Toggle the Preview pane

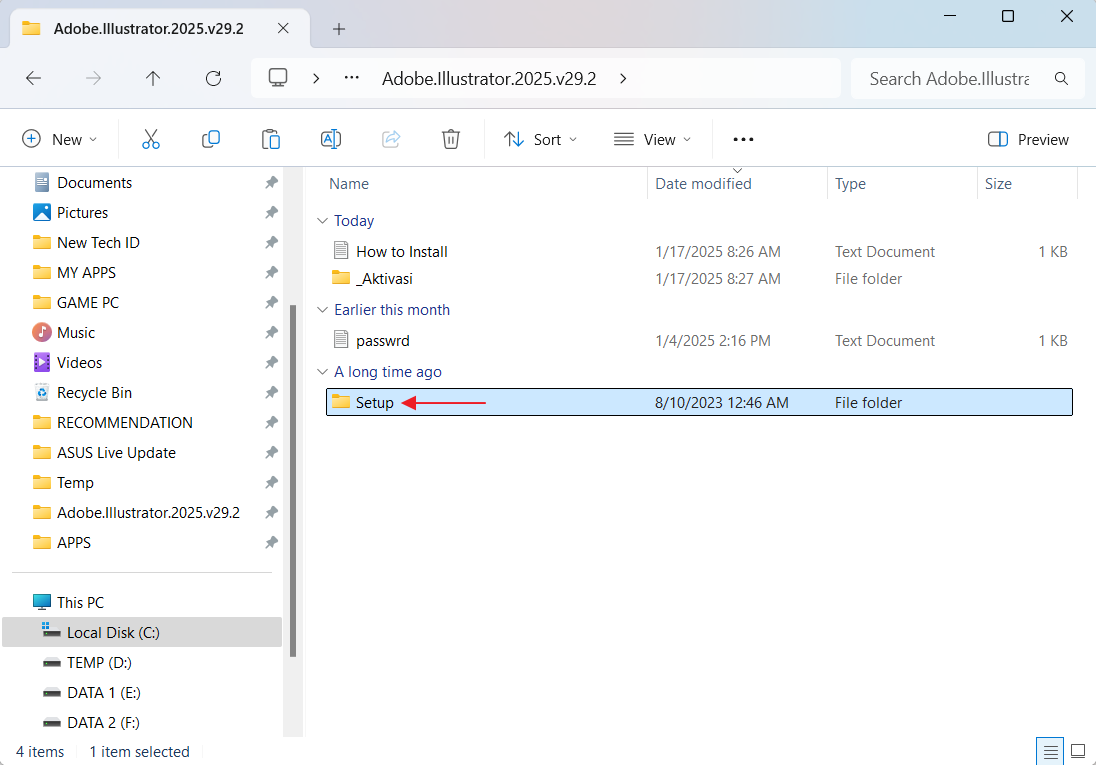point(1028,139)
